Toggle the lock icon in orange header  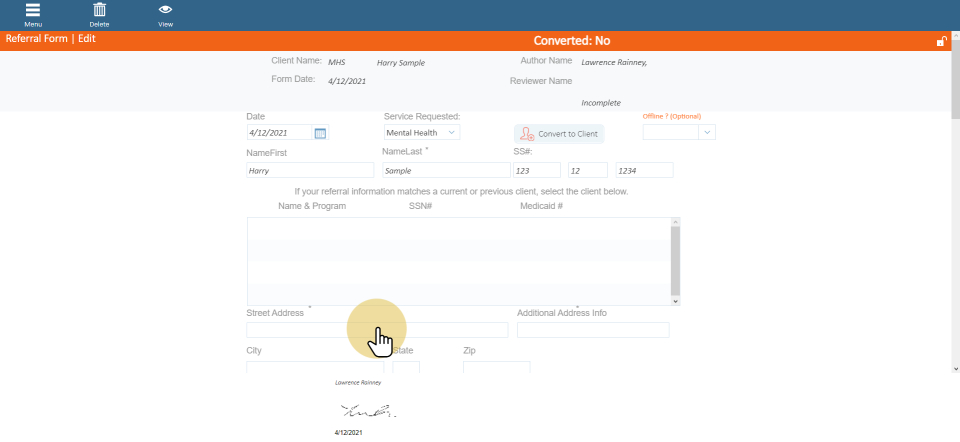pyautogui.click(x=941, y=41)
